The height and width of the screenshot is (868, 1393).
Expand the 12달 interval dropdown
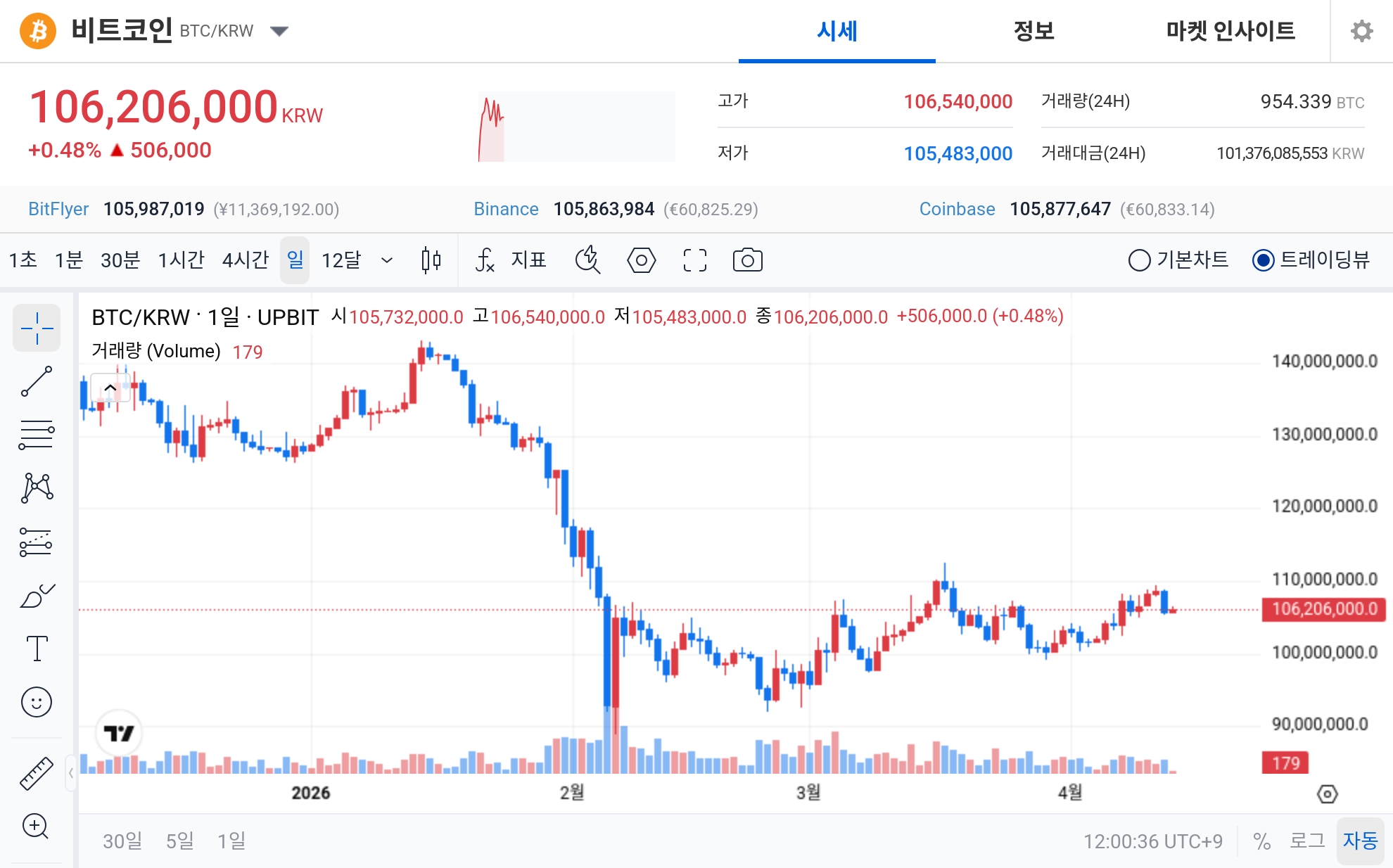[387, 261]
